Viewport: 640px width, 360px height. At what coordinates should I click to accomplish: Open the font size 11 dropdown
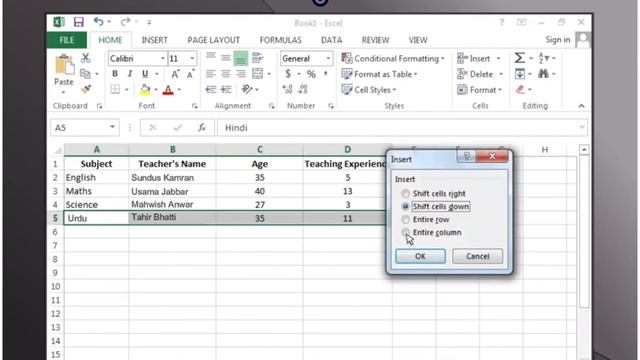coord(192,58)
